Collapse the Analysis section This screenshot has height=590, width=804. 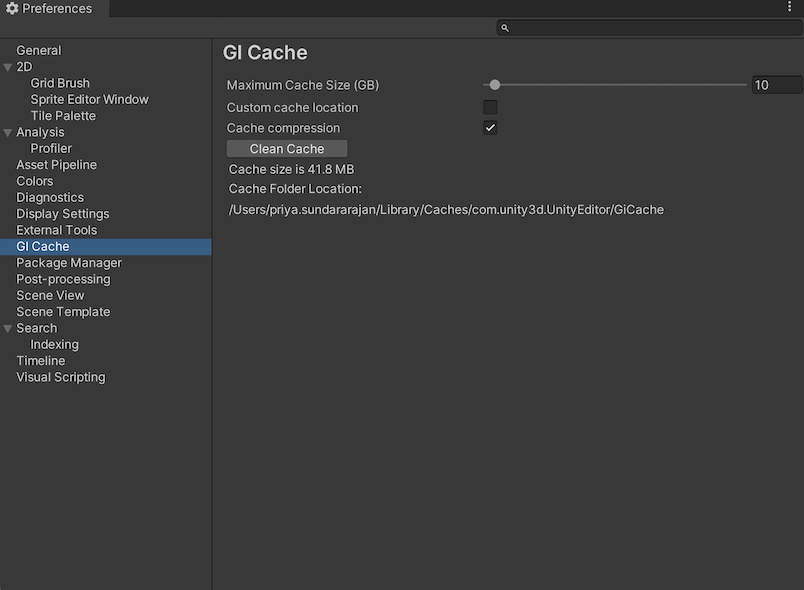point(8,131)
